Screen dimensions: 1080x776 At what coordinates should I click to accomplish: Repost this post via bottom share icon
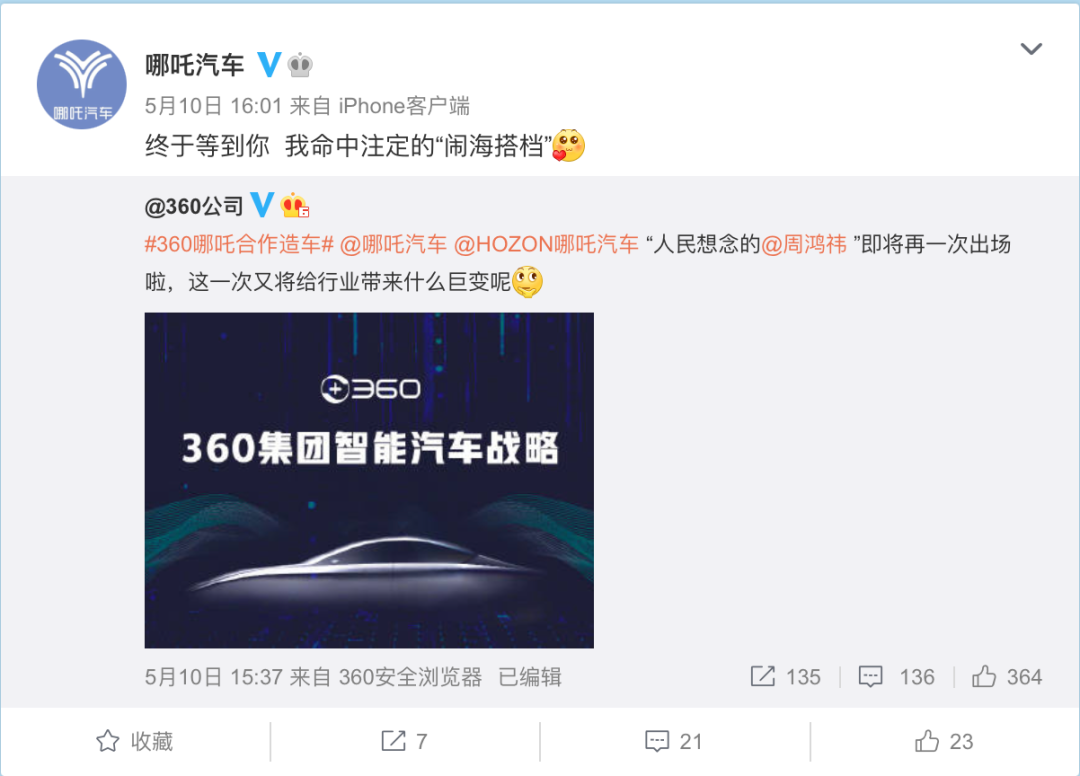(x=393, y=741)
